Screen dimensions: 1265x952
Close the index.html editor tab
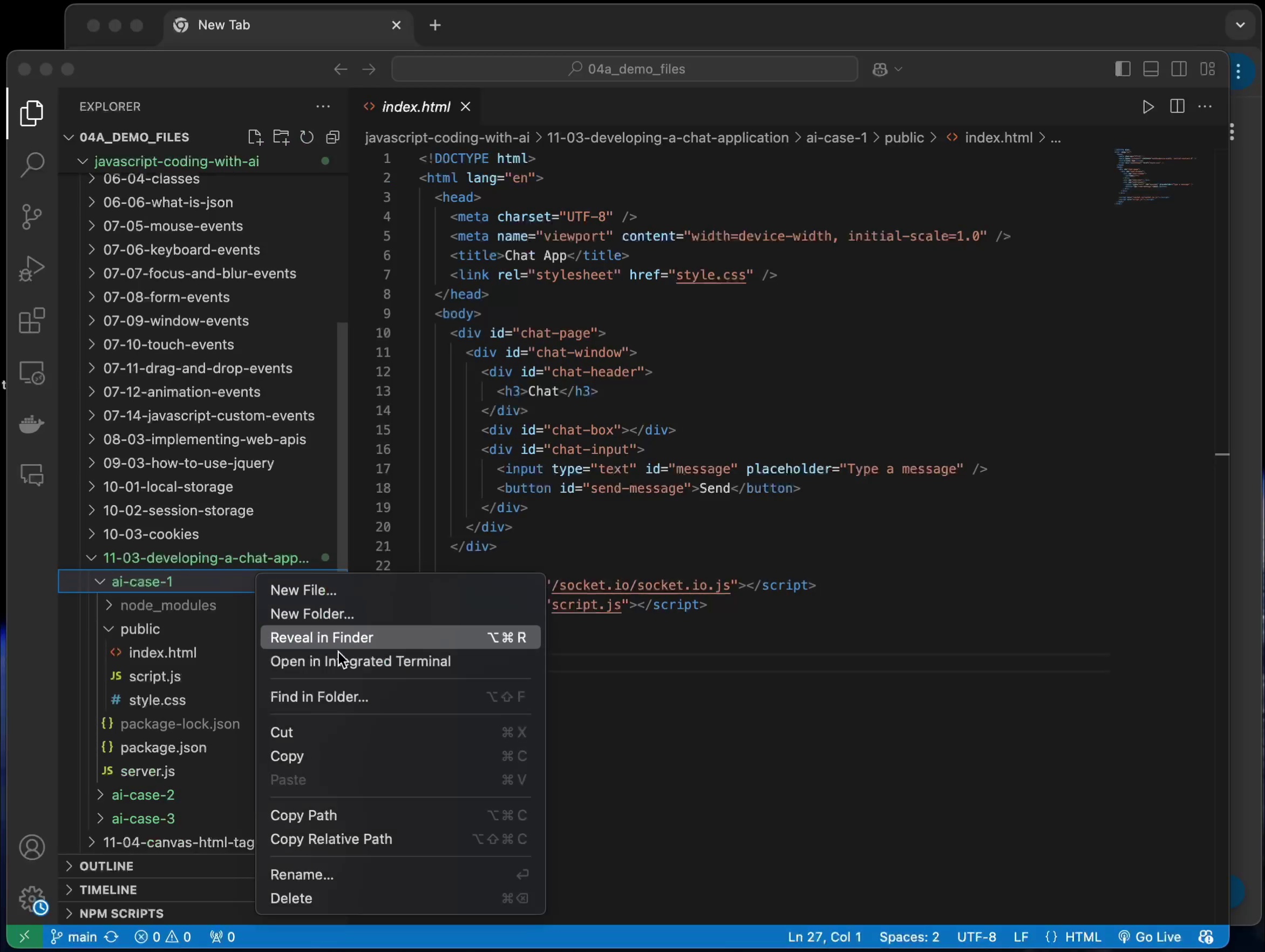click(466, 107)
